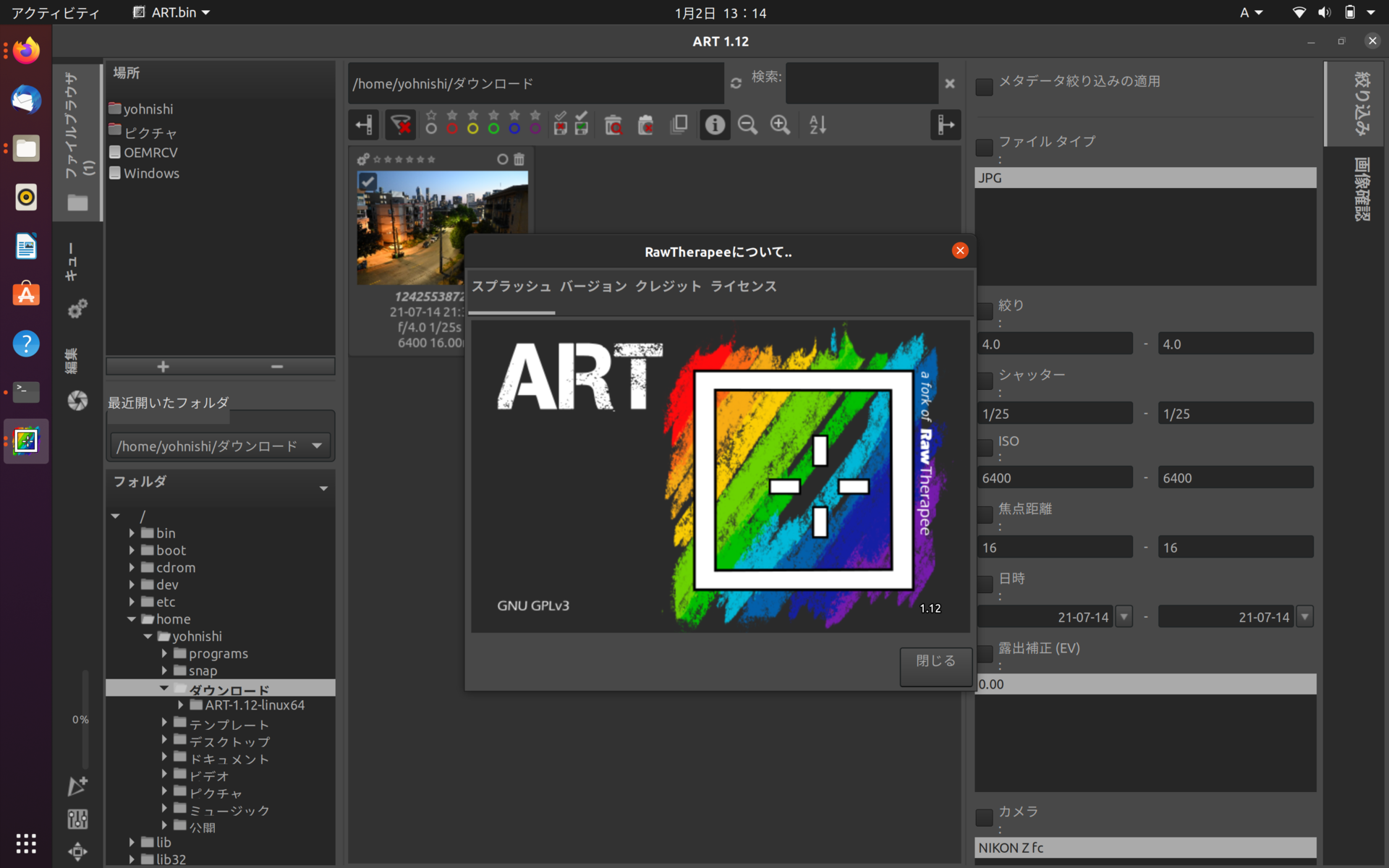Hide the right panel toggle icon
The width and height of the screenshot is (1389, 868).
click(945, 125)
